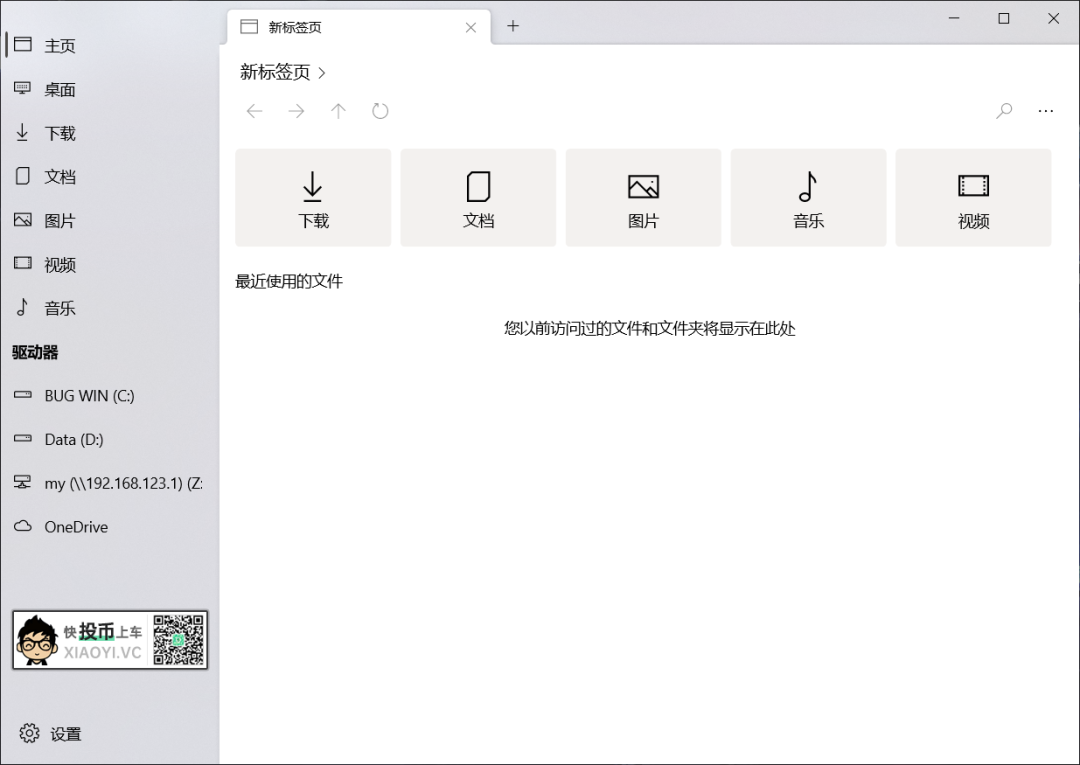Viewport: 1080px width, 765px height.
Task: Go up one folder level
Action: (x=338, y=111)
